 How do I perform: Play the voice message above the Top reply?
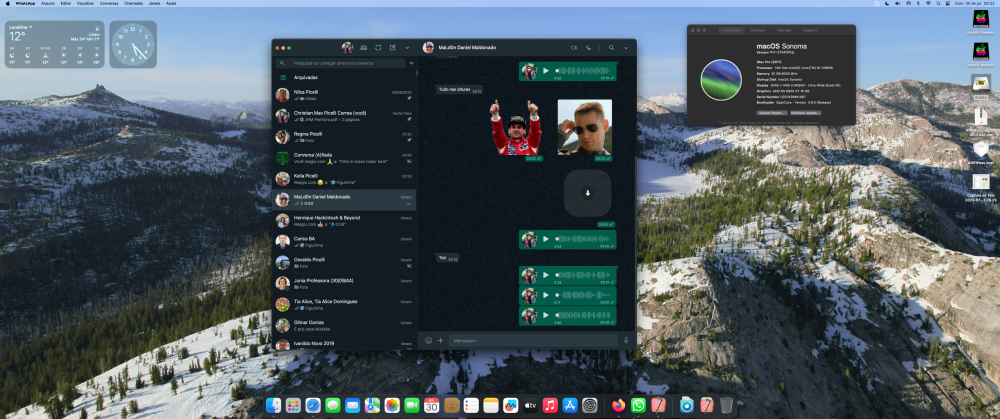point(545,239)
